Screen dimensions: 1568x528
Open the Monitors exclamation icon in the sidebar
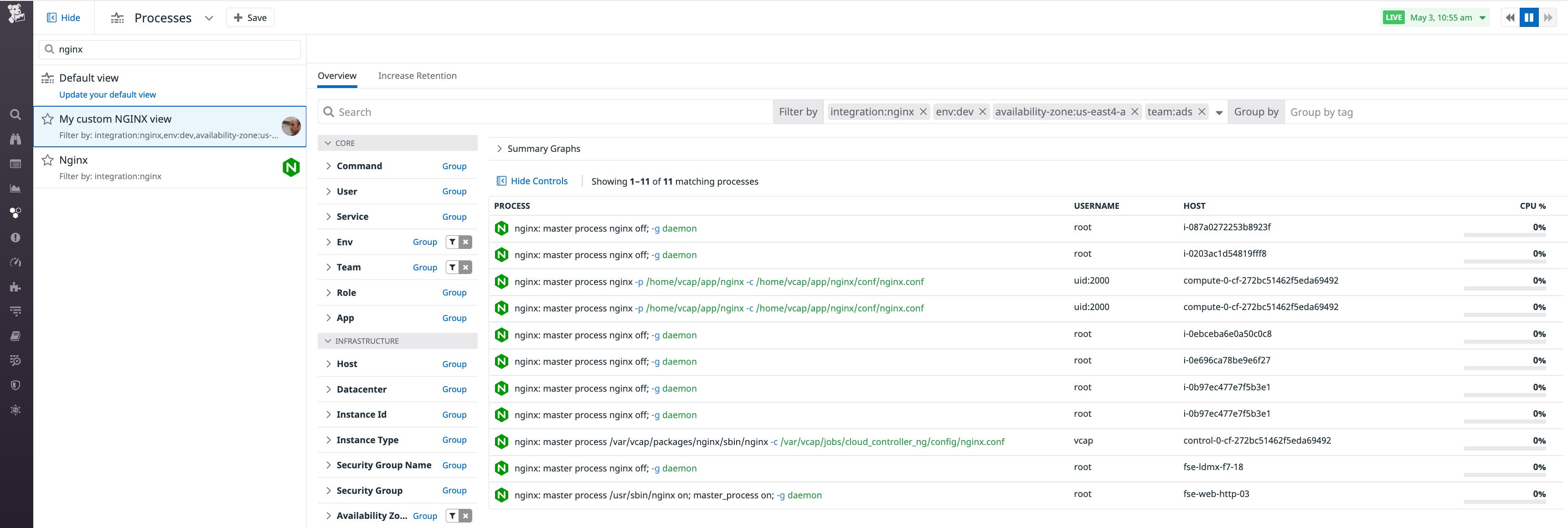click(x=15, y=238)
